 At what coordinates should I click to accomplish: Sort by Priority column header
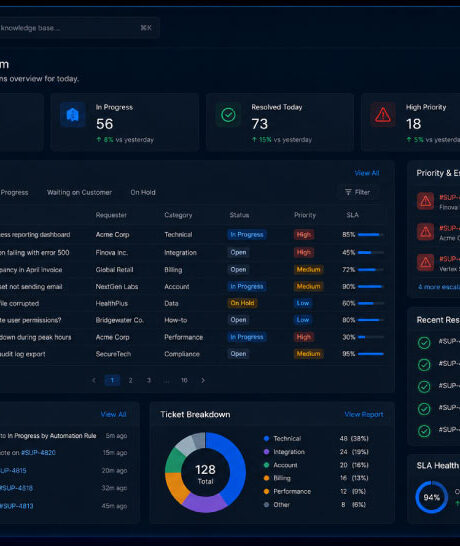pos(305,215)
